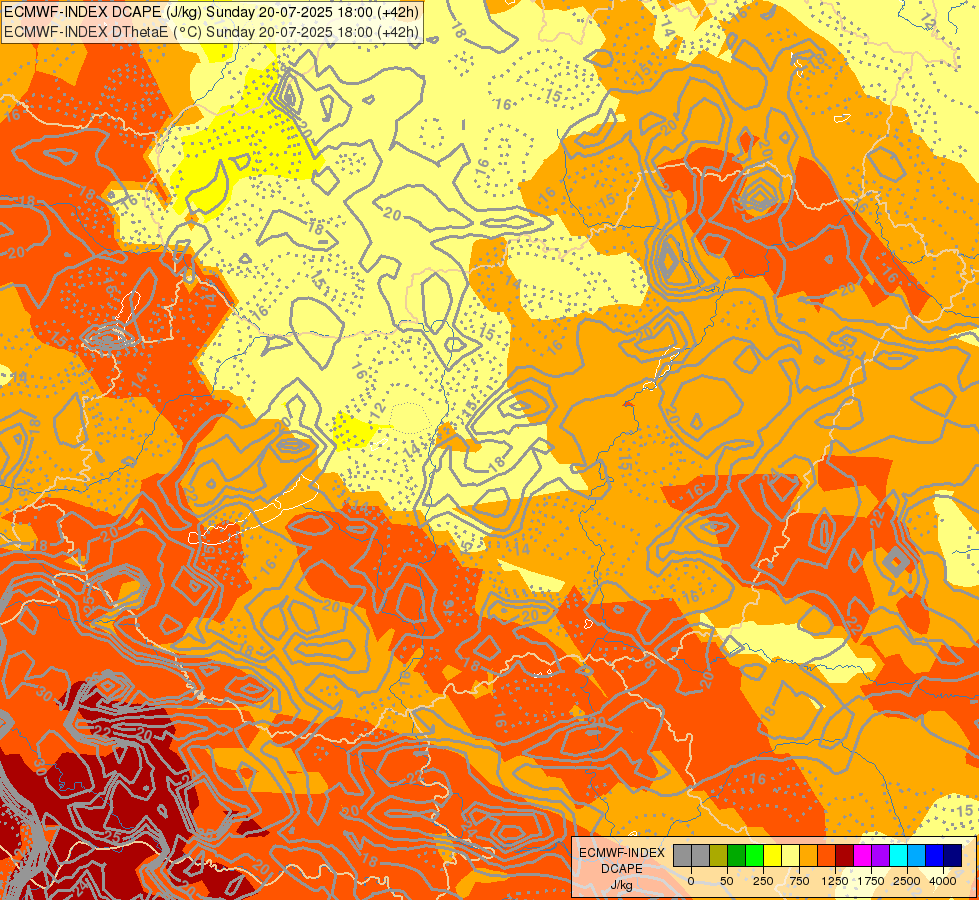979x900 pixels.
Task: Click the DCAPE title line at top
Action: click(212, 11)
